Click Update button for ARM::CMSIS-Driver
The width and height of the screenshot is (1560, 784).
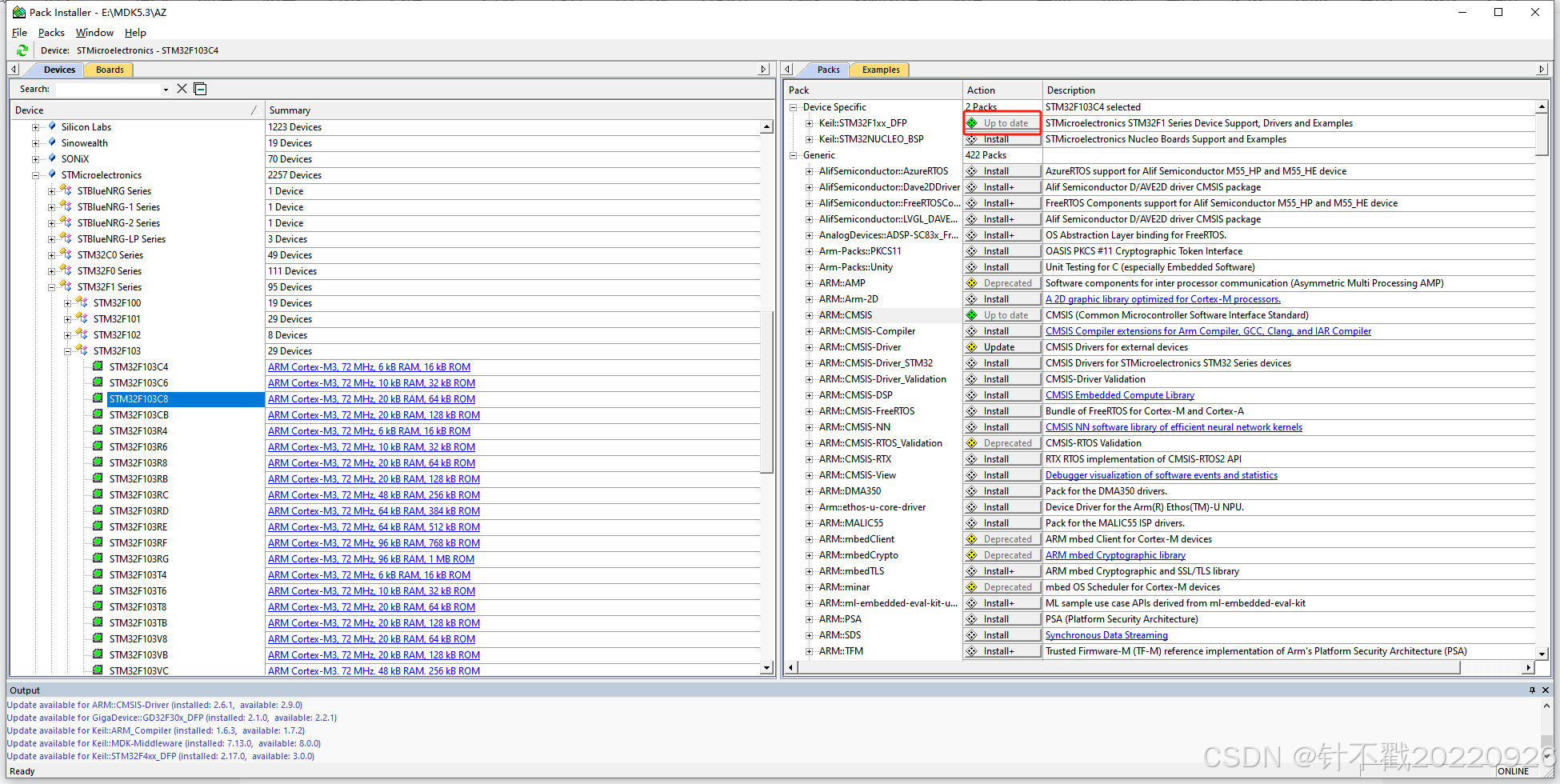[1002, 347]
